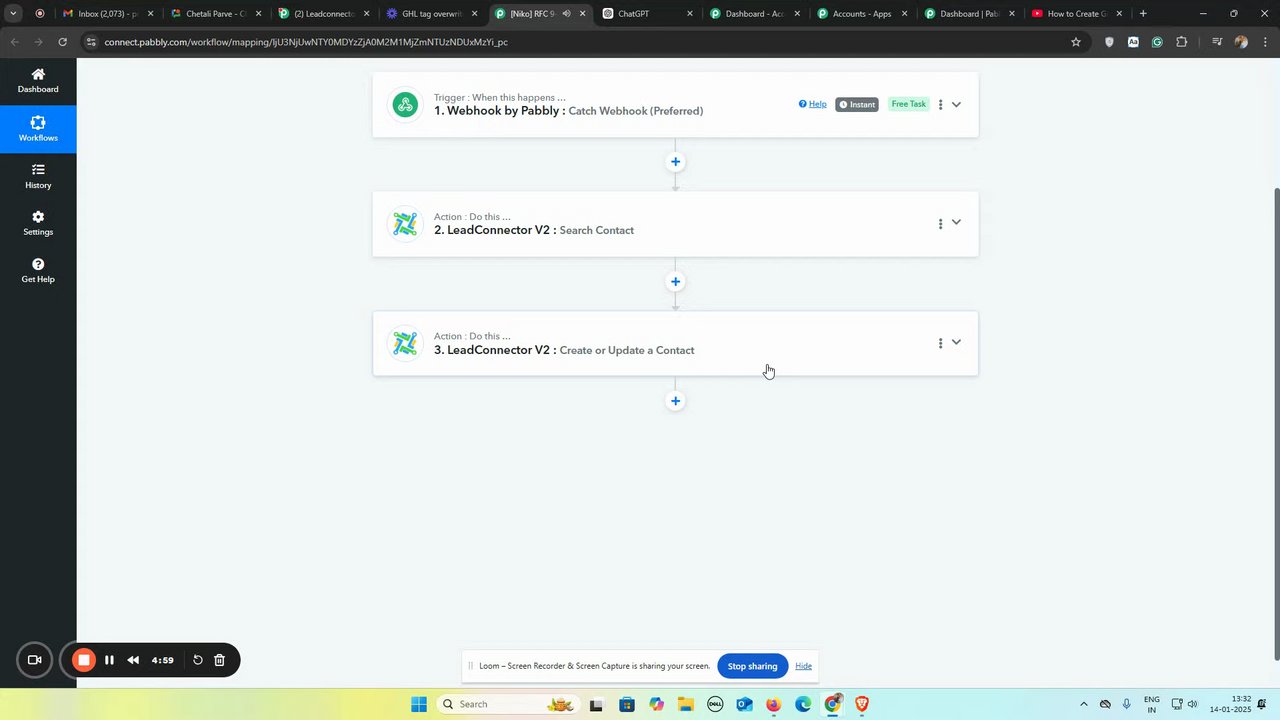Click the LeadConnector icon in step 2
1280x720 pixels.
405,224
